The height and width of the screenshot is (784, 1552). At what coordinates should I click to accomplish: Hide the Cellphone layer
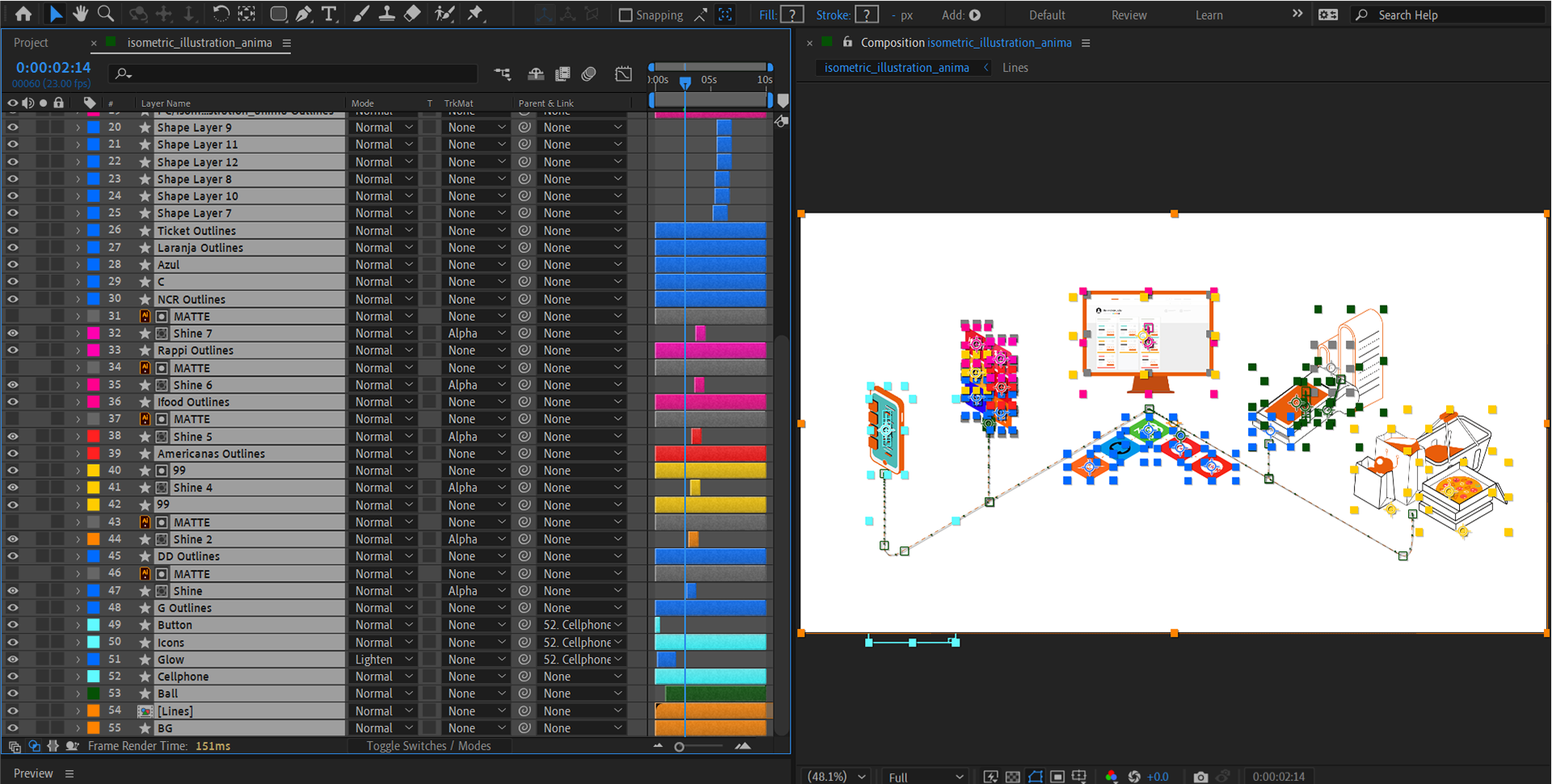[12, 677]
